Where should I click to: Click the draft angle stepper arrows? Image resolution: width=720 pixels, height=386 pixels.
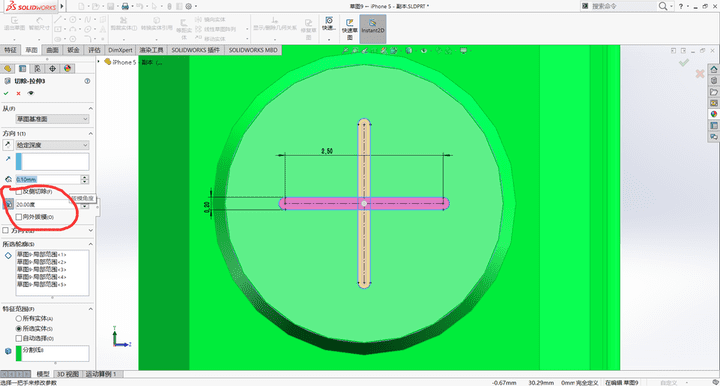(84, 205)
